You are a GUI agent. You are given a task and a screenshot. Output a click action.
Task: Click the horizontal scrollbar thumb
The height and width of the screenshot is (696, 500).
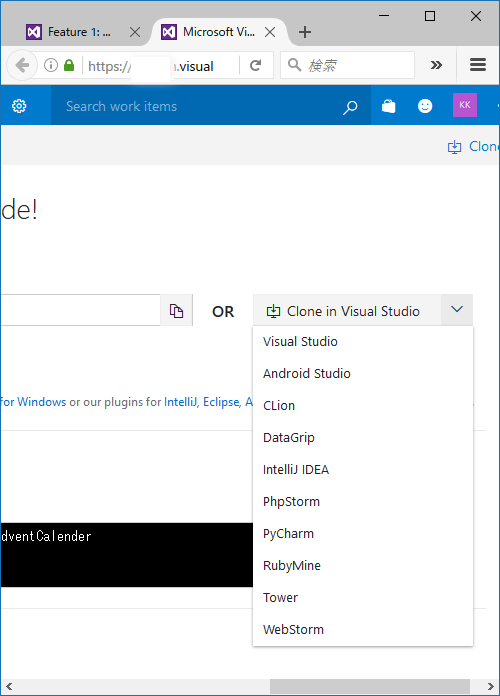(x=370, y=686)
